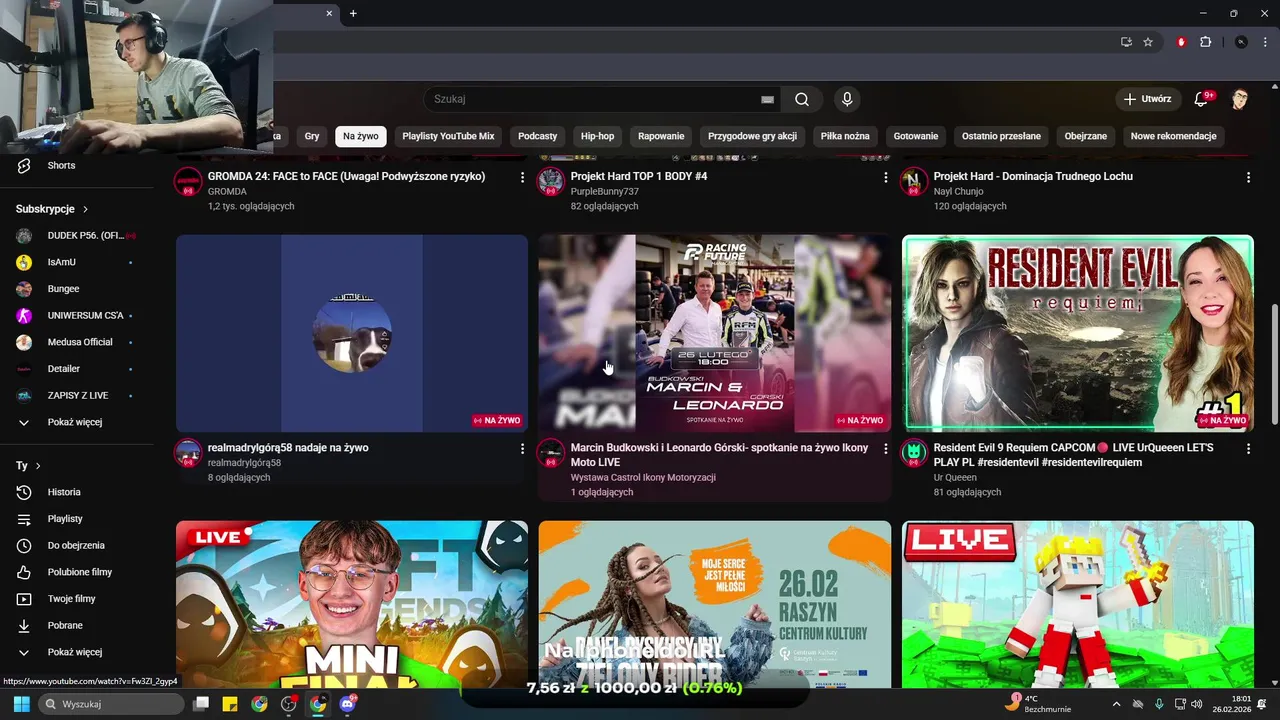Click the install app icon in address bar
The width and height of the screenshot is (1280, 720).
click(1126, 42)
